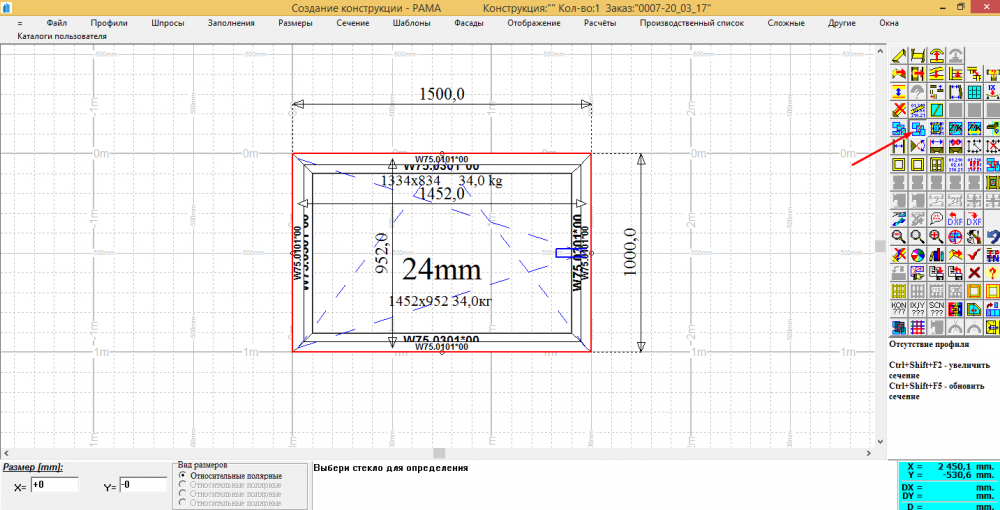
Task: Click the blue undo arrow icon
Action: click(x=993, y=237)
